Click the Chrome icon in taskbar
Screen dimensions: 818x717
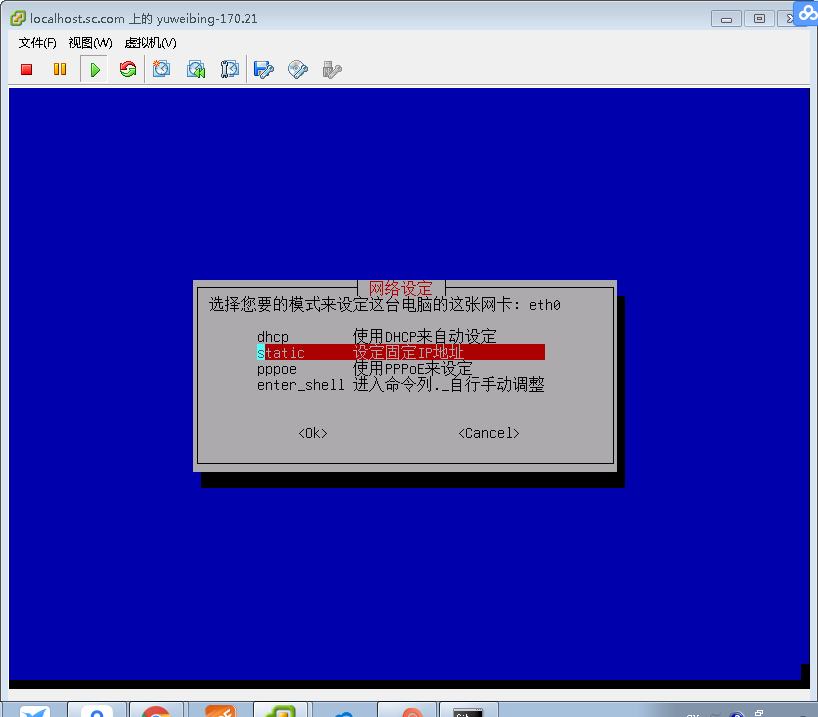(156, 711)
